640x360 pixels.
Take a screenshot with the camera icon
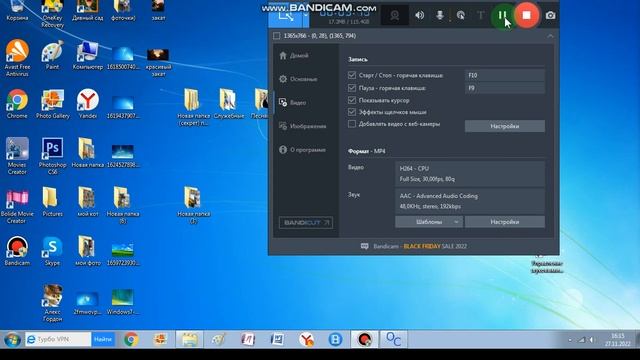click(550, 16)
